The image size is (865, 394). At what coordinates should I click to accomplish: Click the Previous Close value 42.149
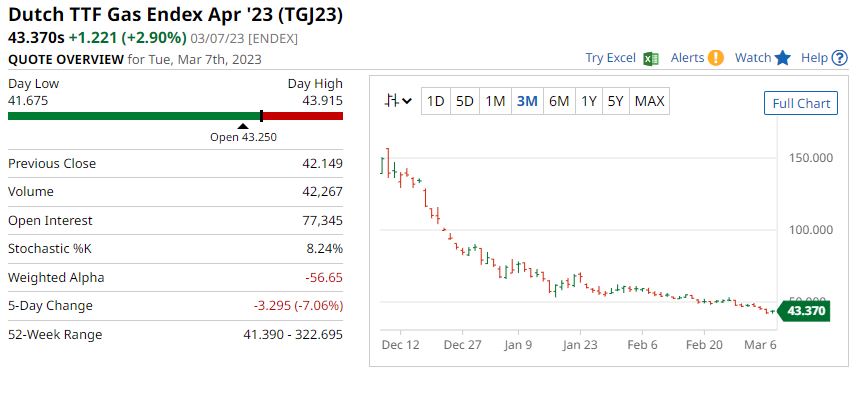click(x=322, y=164)
